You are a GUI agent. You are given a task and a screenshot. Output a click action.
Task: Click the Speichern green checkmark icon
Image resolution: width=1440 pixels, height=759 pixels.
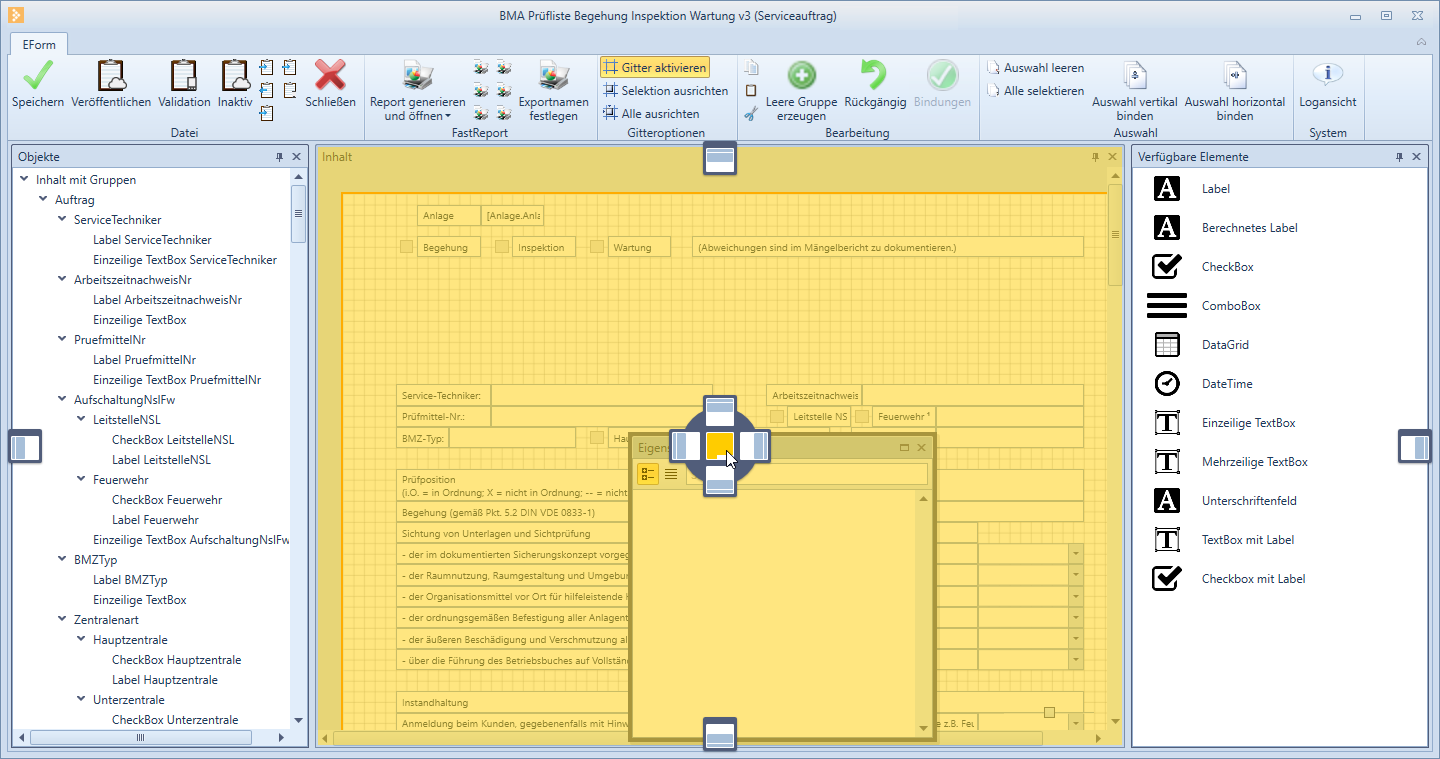[38, 76]
